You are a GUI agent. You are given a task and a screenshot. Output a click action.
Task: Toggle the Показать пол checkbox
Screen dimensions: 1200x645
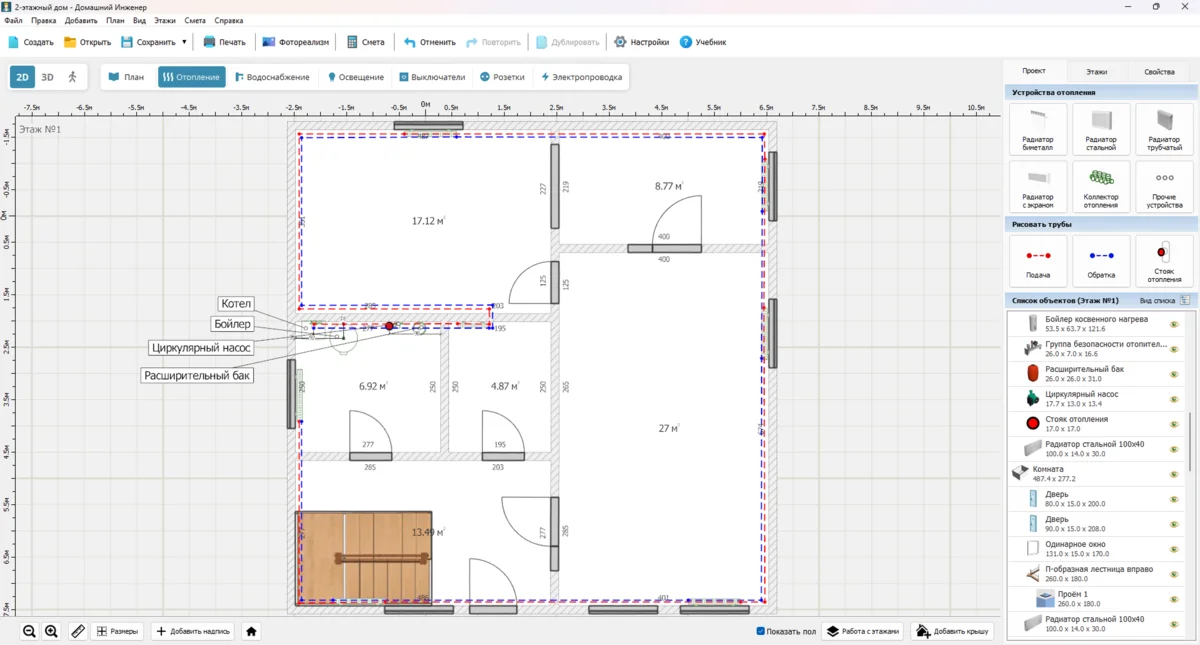761,631
